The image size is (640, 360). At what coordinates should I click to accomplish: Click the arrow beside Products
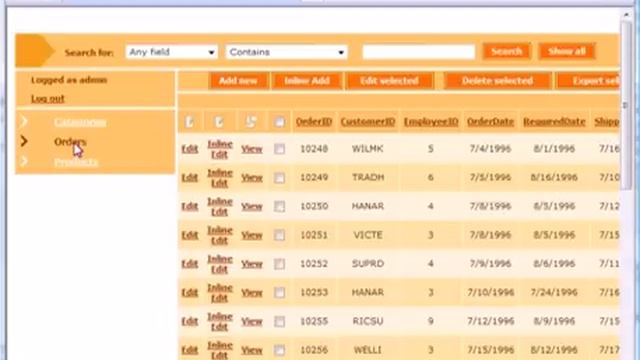click(x=24, y=161)
